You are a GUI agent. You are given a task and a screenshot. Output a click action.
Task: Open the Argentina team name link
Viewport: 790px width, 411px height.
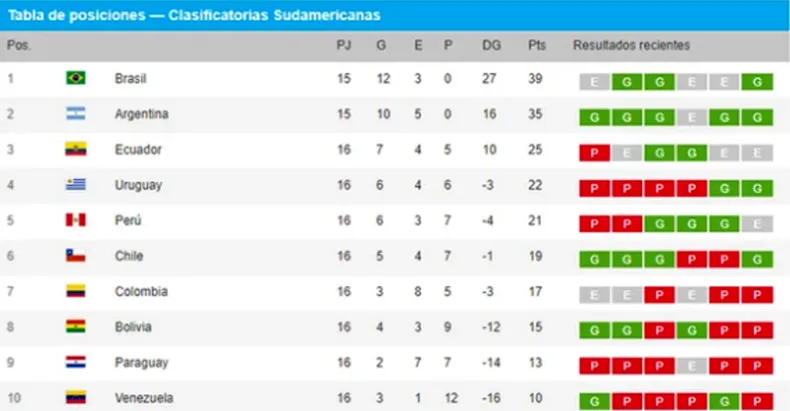(142, 114)
